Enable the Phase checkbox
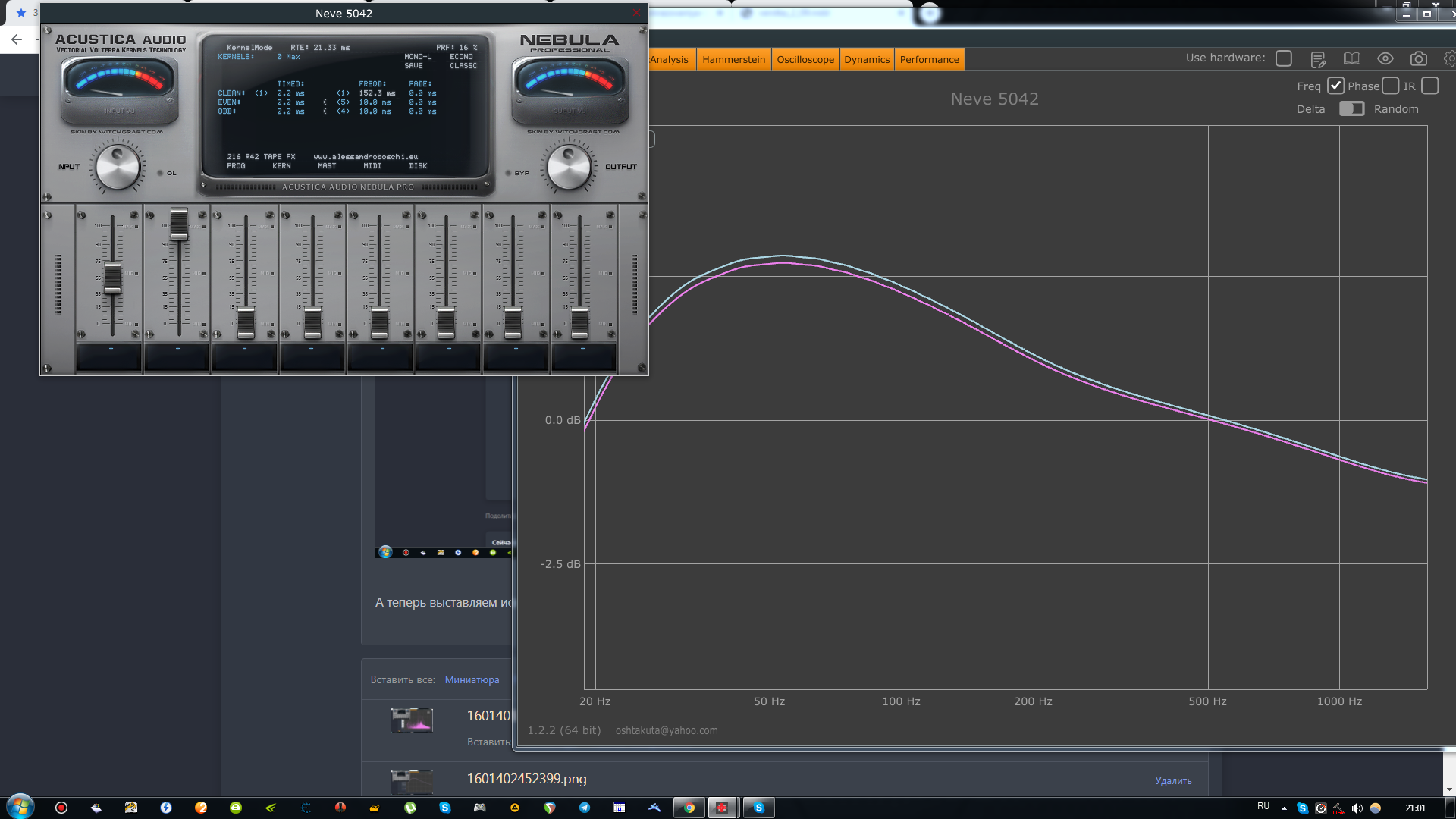This screenshot has width=1456, height=819. click(1390, 86)
